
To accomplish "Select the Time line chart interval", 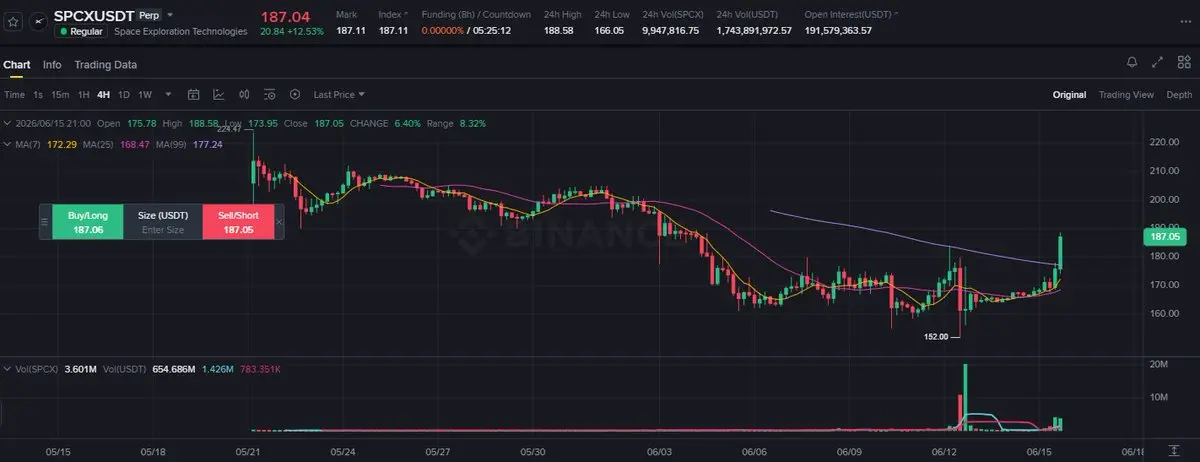I will 14,95.
